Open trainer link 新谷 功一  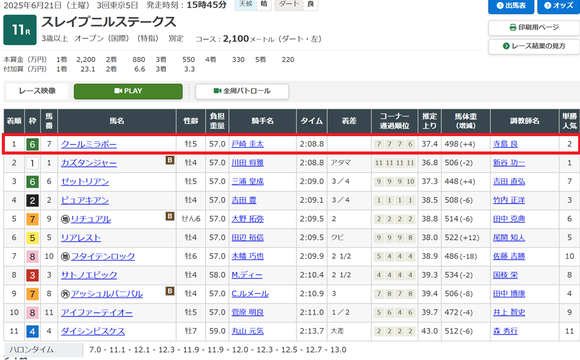coord(509,163)
